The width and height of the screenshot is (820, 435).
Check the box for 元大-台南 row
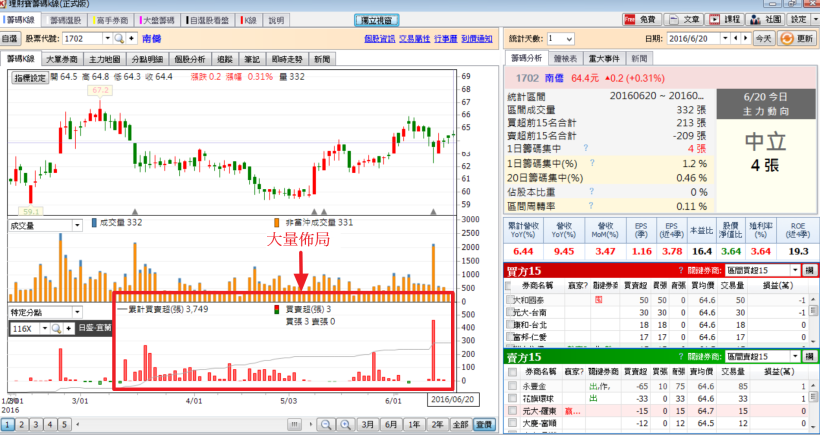(510, 313)
